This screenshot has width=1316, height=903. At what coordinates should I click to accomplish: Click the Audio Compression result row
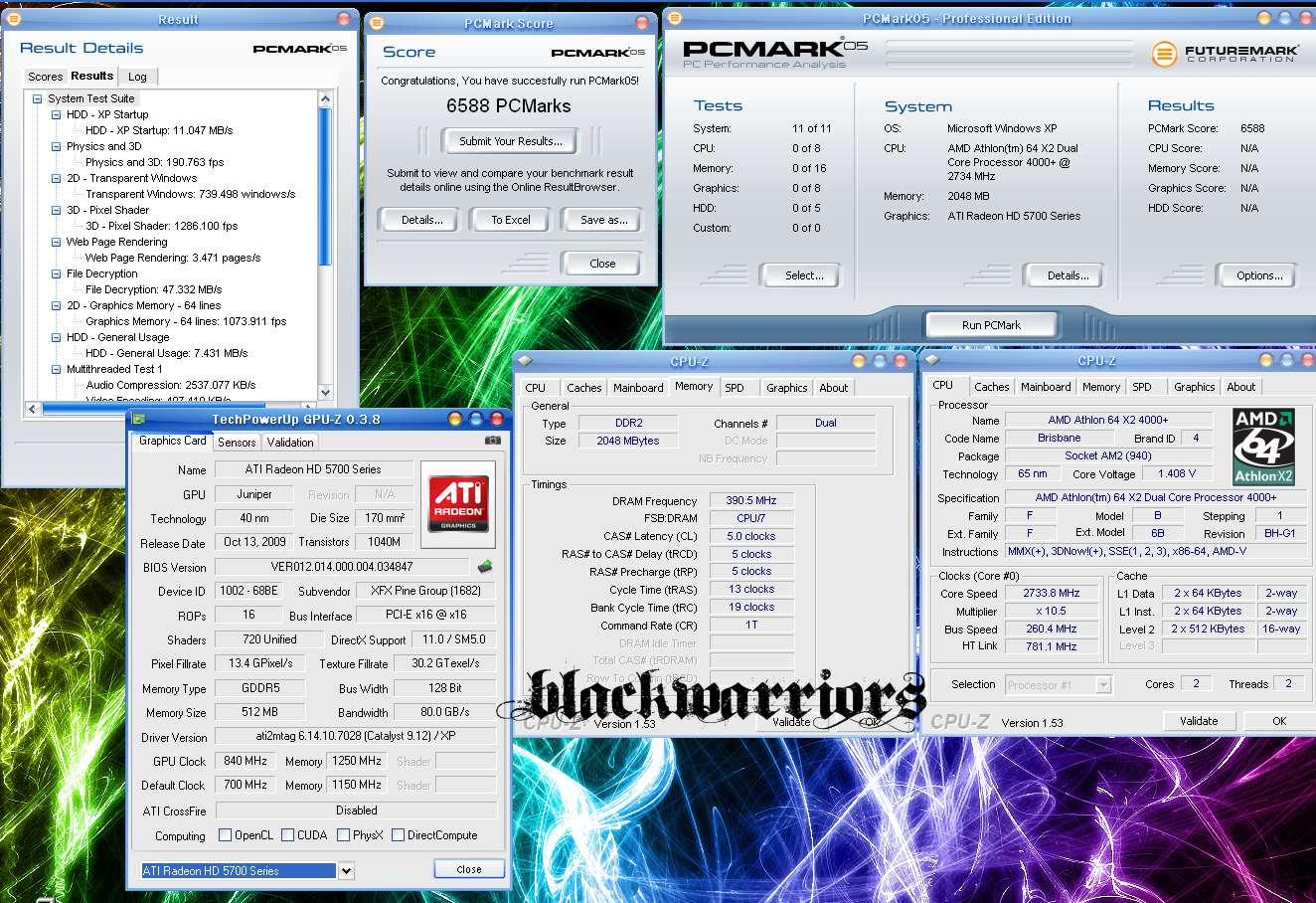[x=171, y=385]
